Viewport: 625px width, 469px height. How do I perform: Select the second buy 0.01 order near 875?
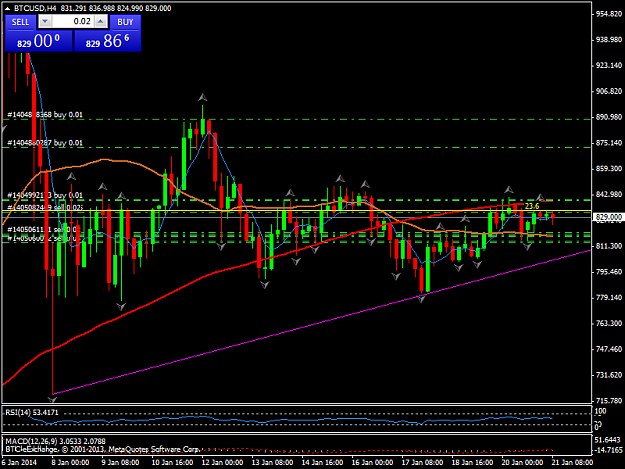click(45, 143)
